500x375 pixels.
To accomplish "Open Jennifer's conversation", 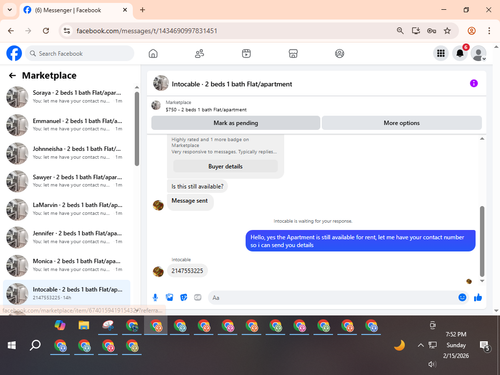I will point(67,237).
